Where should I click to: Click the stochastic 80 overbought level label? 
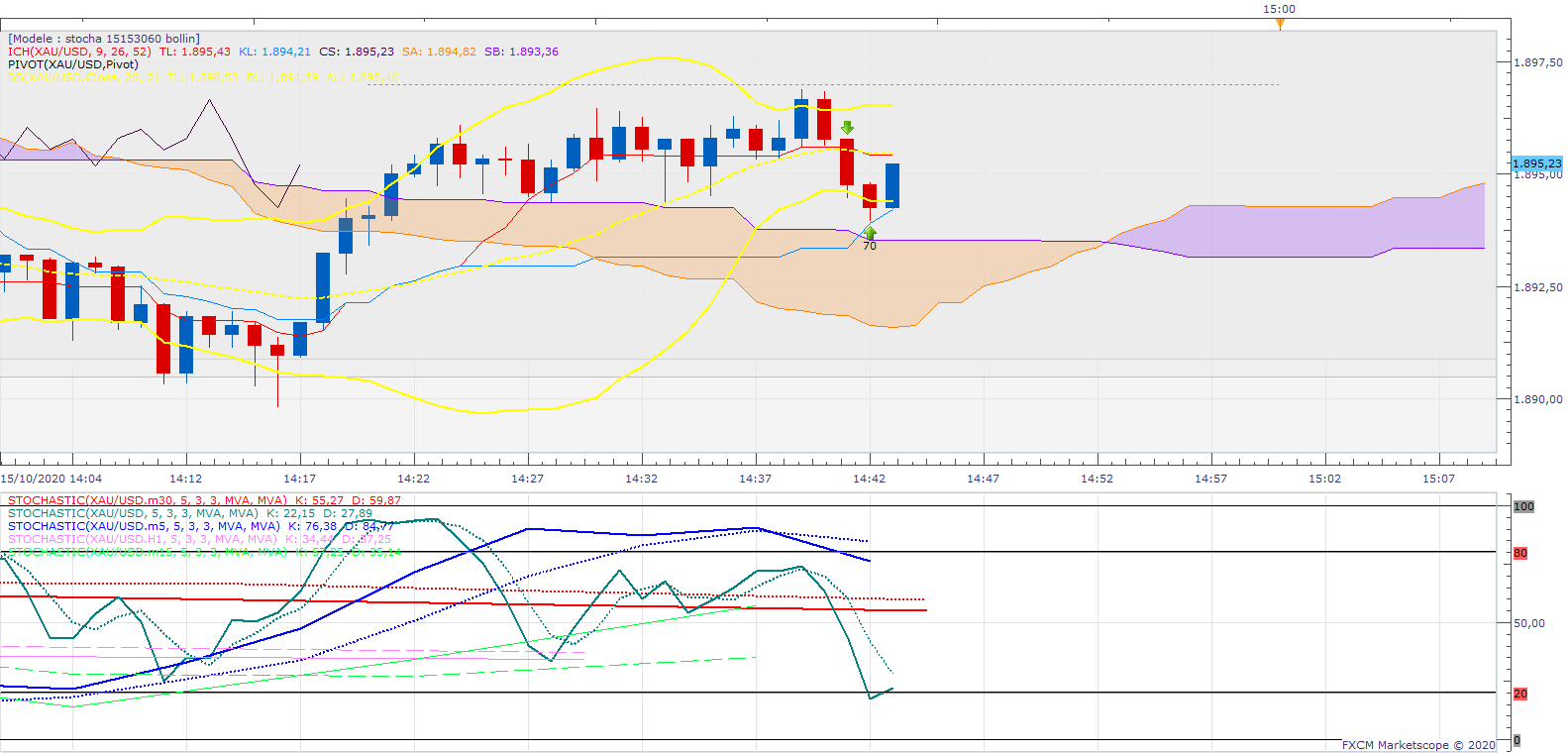1520,553
